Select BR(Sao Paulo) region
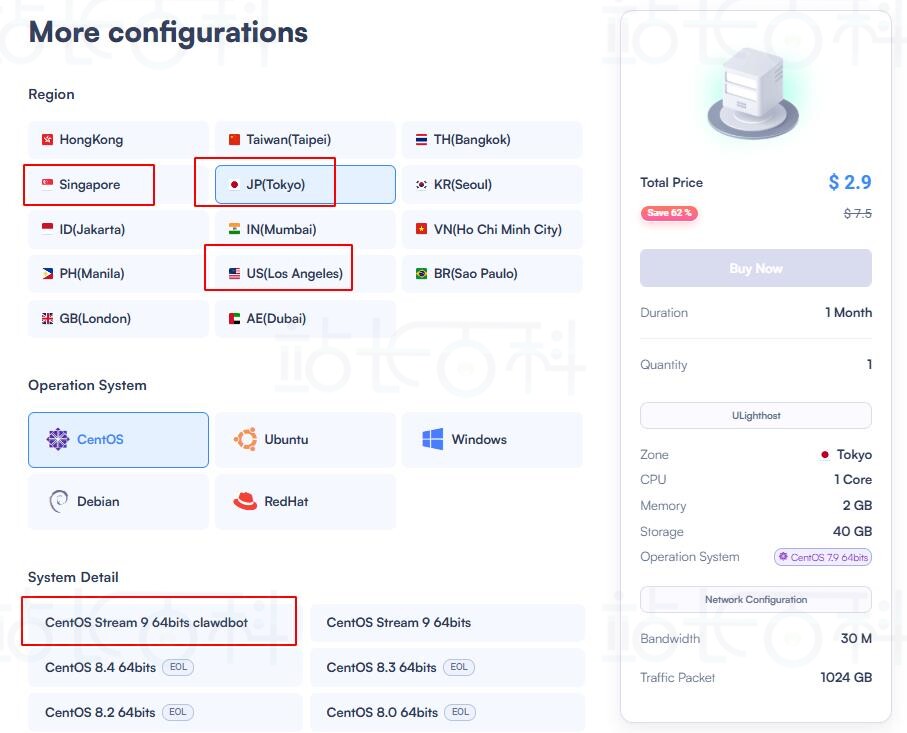907x733 pixels. [x=492, y=274]
